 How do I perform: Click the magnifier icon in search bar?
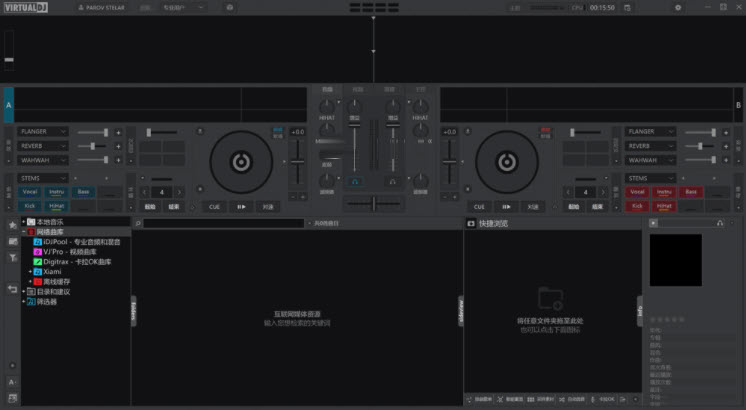pyautogui.click(x=138, y=223)
